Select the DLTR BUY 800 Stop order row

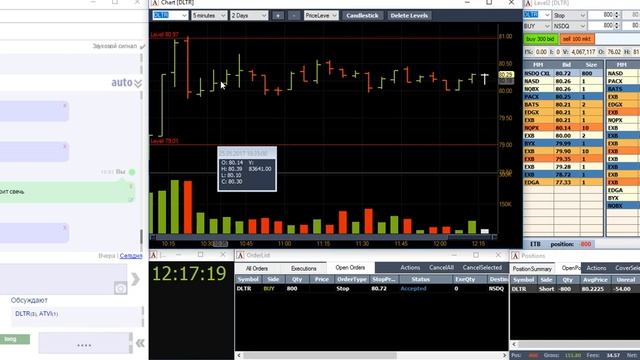tap(372, 289)
